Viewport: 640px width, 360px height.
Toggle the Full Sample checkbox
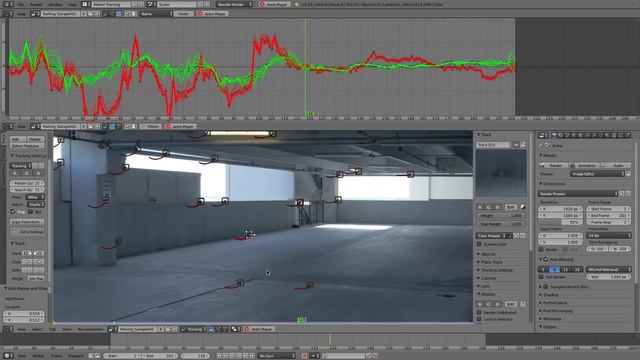pyautogui.click(x=542, y=277)
